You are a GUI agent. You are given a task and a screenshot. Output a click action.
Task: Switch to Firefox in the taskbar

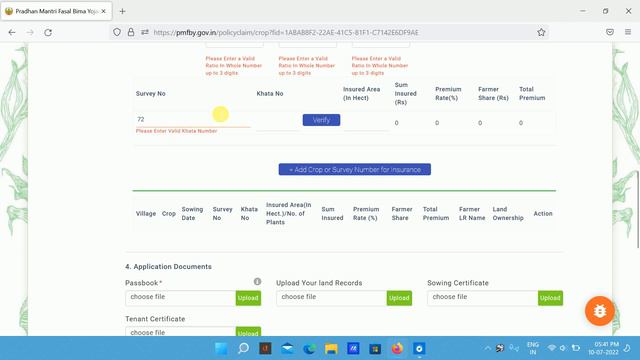(x=397, y=349)
